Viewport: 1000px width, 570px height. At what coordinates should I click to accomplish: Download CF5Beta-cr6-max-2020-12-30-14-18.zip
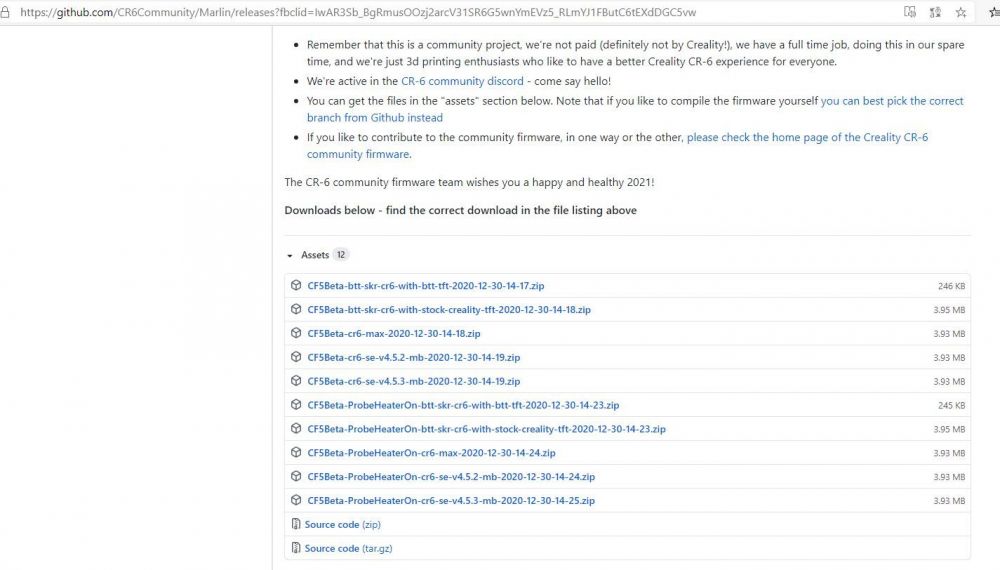pos(393,333)
